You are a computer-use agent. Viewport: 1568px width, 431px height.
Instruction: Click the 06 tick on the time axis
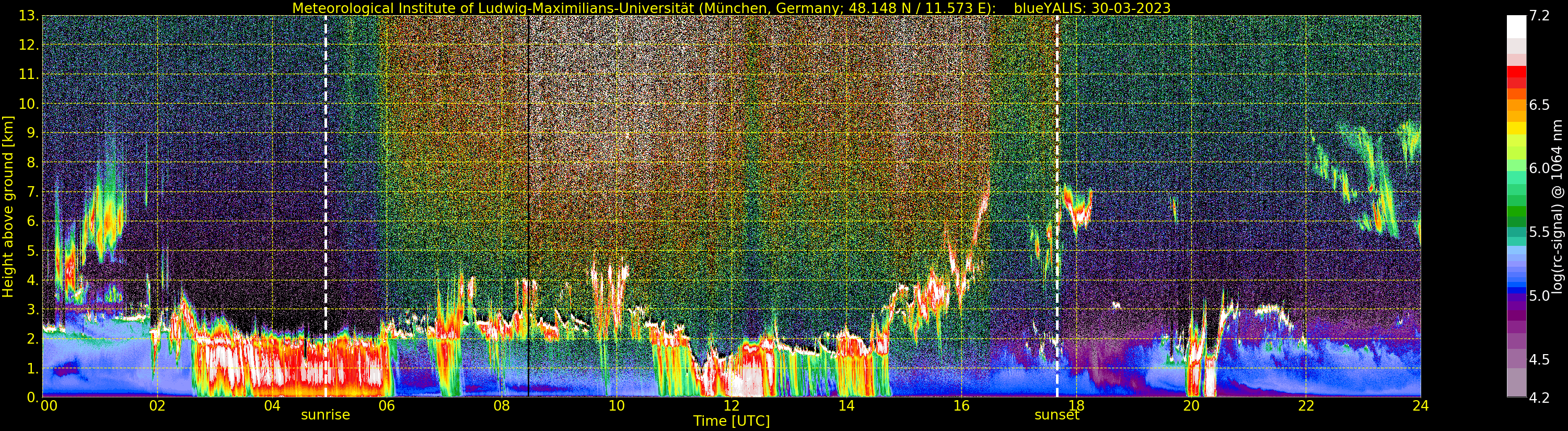pyautogui.click(x=387, y=406)
